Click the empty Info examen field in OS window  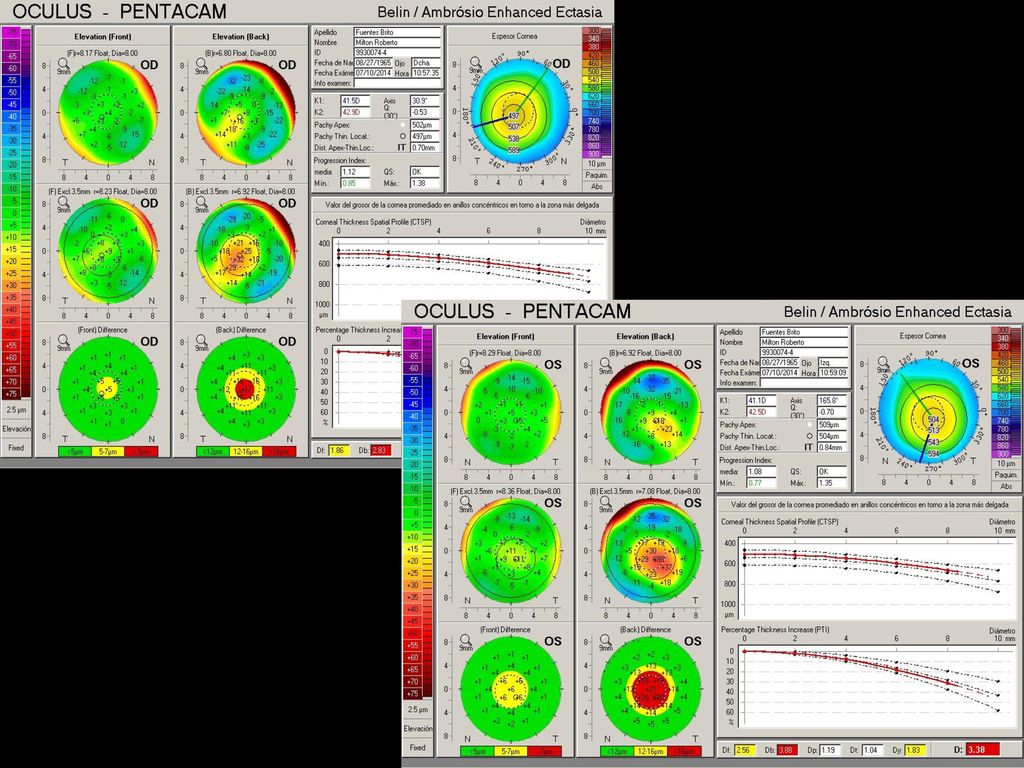click(803, 383)
